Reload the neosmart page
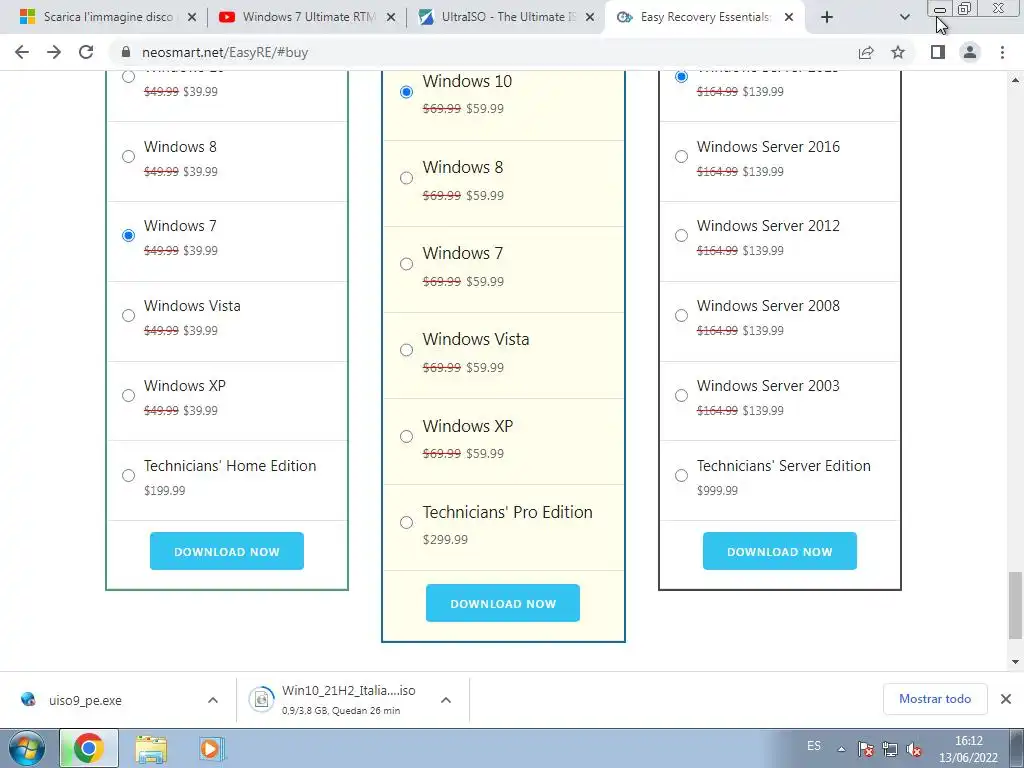1024x768 pixels. point(86,52)
